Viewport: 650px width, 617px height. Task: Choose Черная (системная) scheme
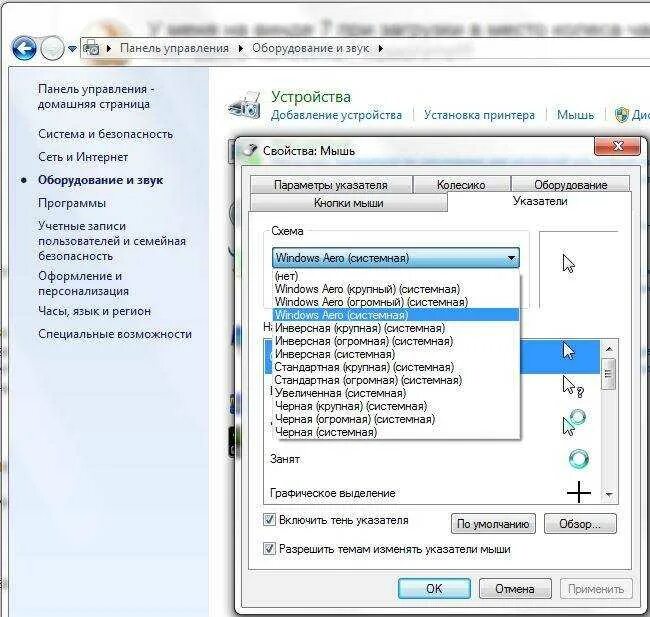point(396,432)
